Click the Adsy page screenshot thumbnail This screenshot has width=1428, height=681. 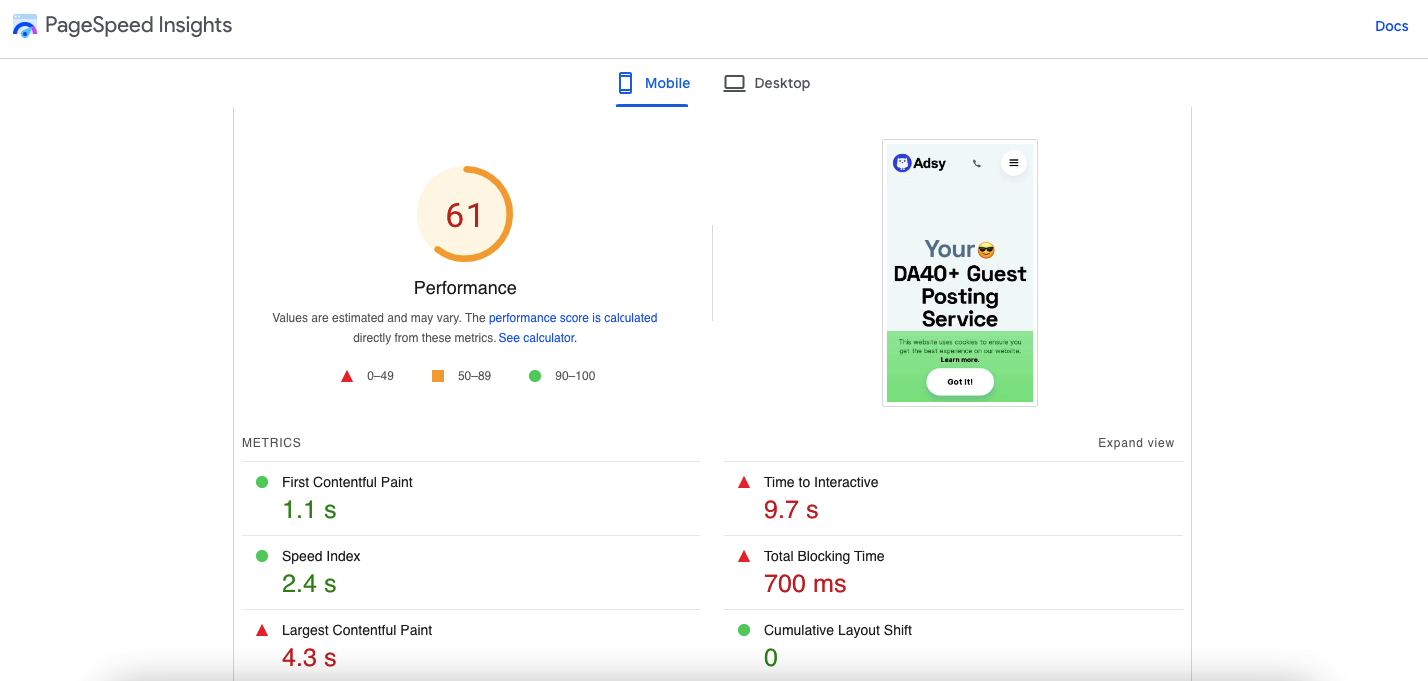pos(960,273)
